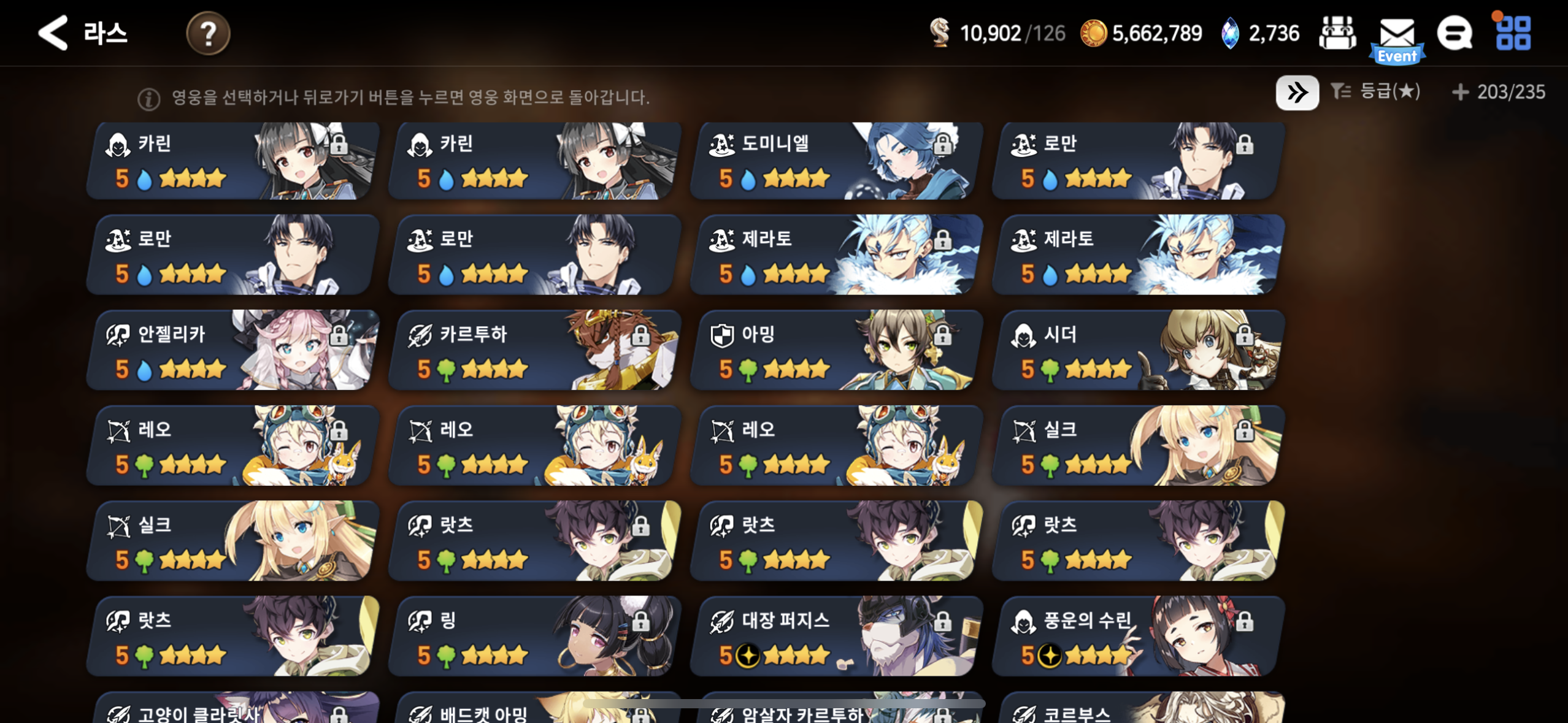Tap the lock icon on 링's card

640,621
